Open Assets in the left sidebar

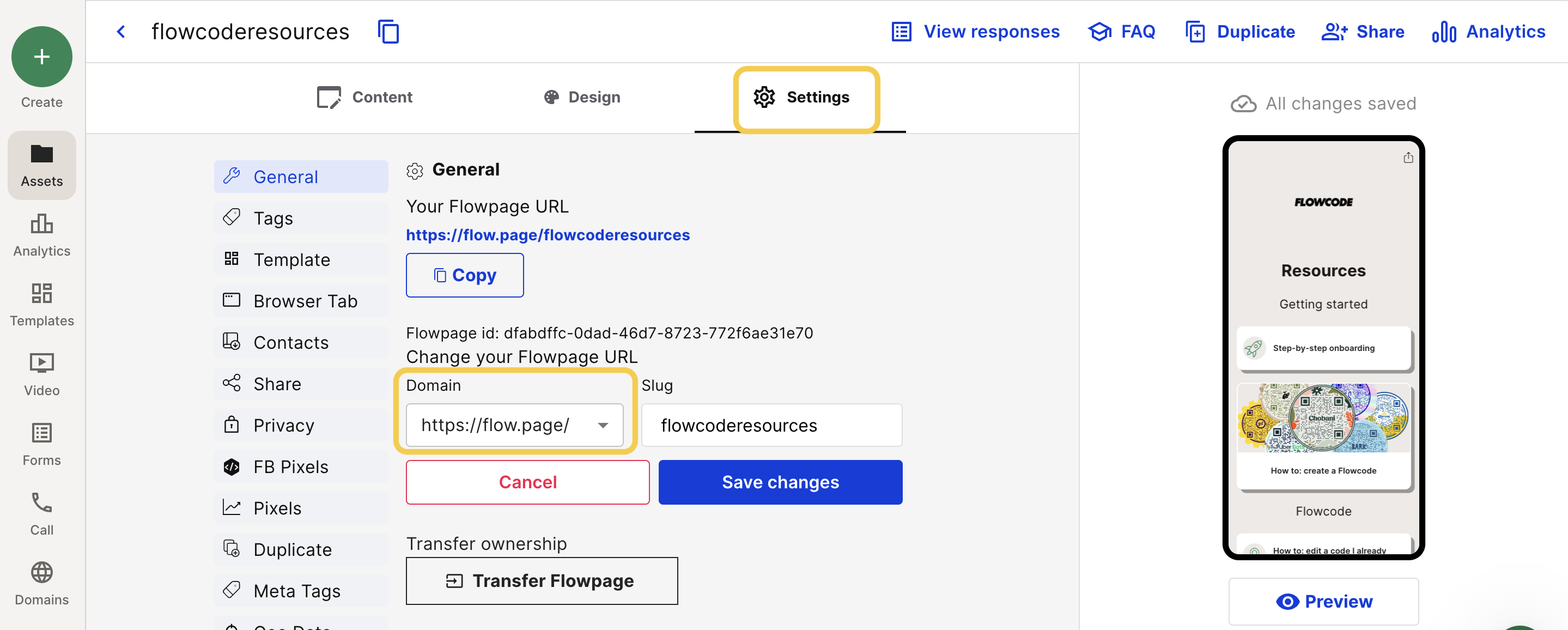[x=41, y=165]
